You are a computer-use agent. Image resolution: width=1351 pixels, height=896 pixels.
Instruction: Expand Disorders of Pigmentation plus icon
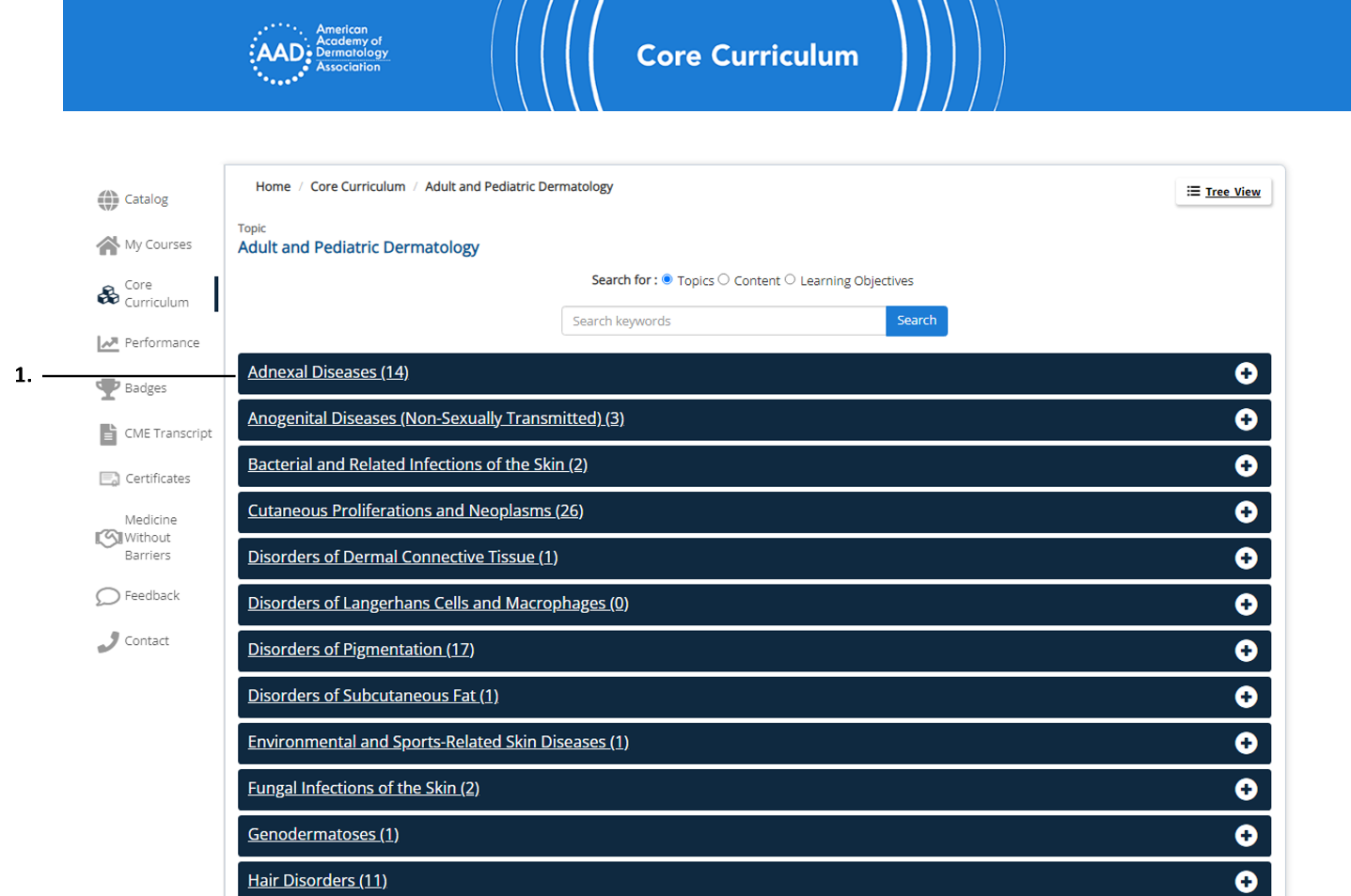click(x=1246, y=650)
